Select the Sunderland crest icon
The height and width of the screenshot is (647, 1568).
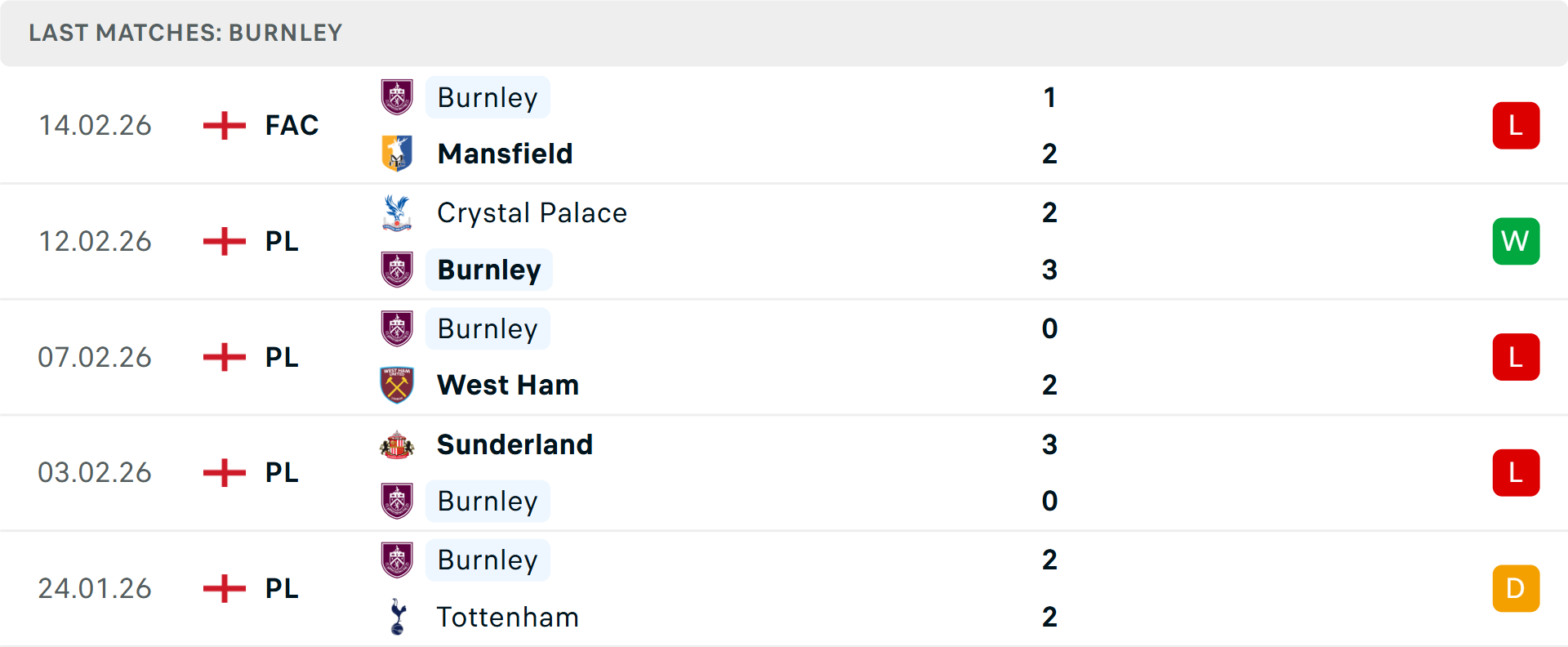397,445
